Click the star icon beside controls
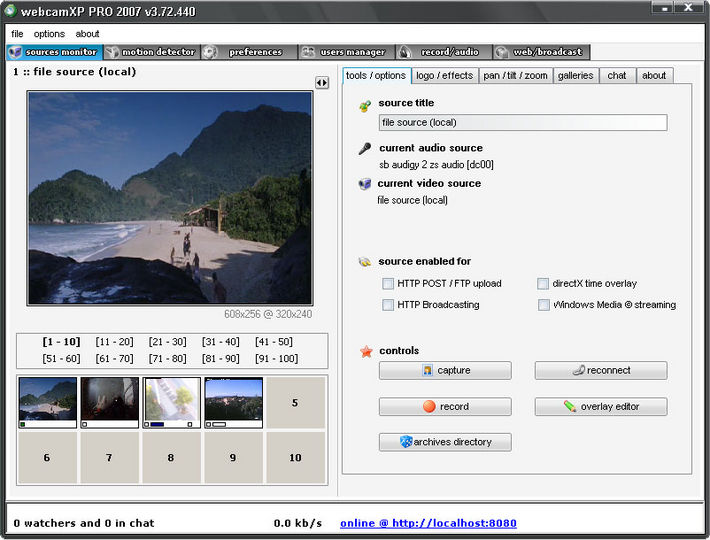This screenshot has width=710, height=540. (x=366, y=351)
